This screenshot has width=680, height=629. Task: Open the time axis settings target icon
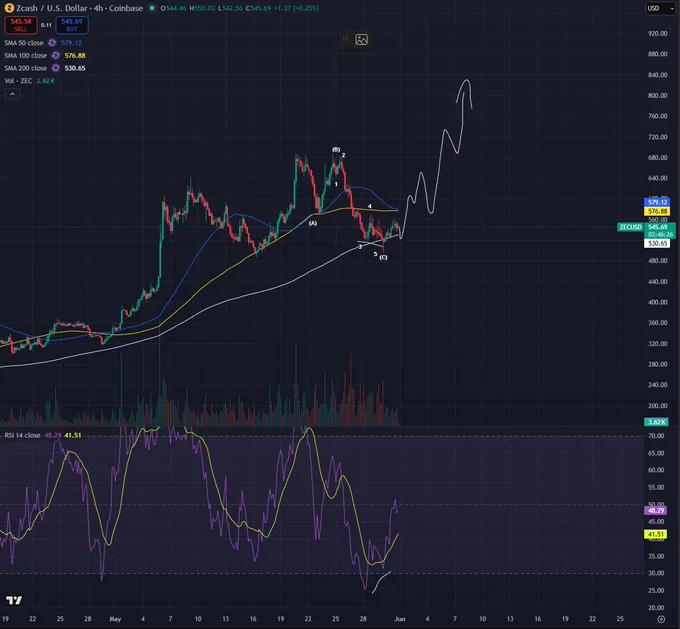661,619
